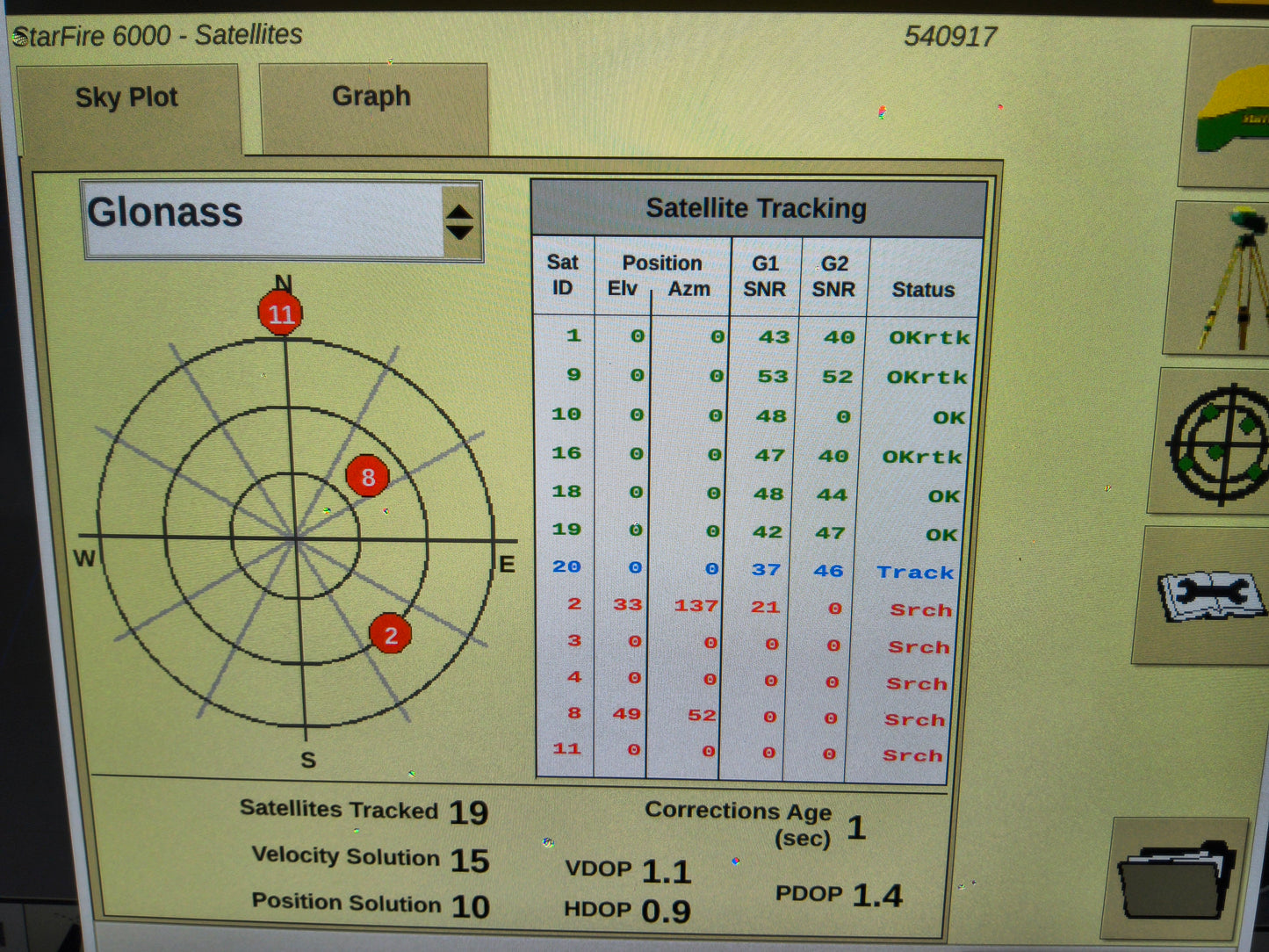
Task: Click satellite 8 elevation value 49
Action: point(627,714)
